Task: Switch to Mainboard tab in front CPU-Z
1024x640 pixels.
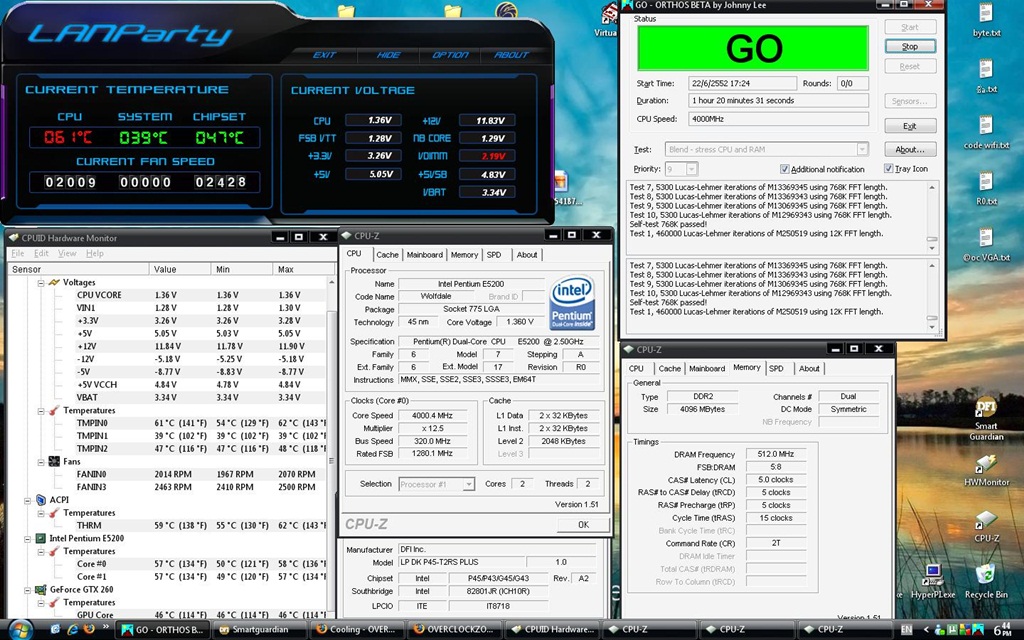Action: 424,255
